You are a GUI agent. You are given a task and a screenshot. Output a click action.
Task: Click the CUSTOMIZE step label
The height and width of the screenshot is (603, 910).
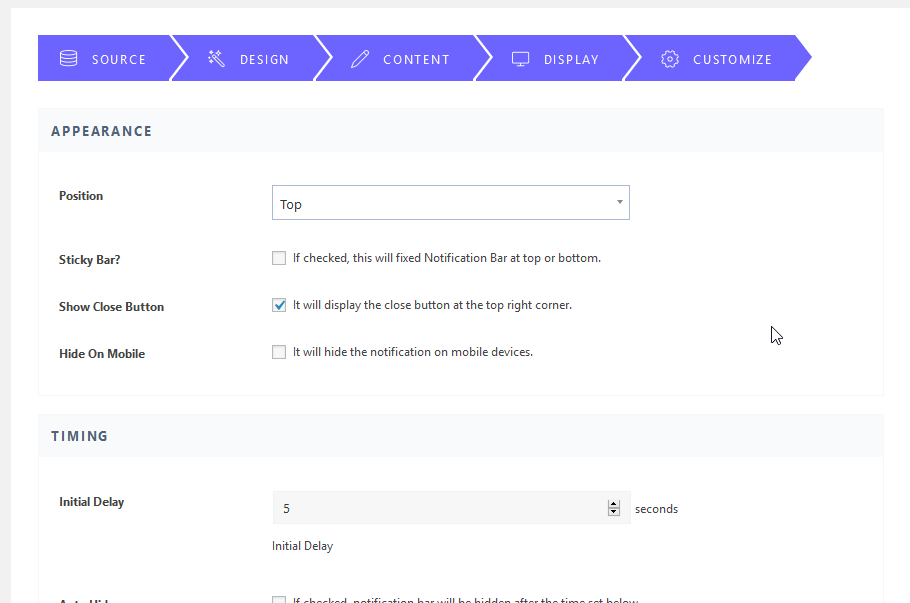click(x=732, y=59)
